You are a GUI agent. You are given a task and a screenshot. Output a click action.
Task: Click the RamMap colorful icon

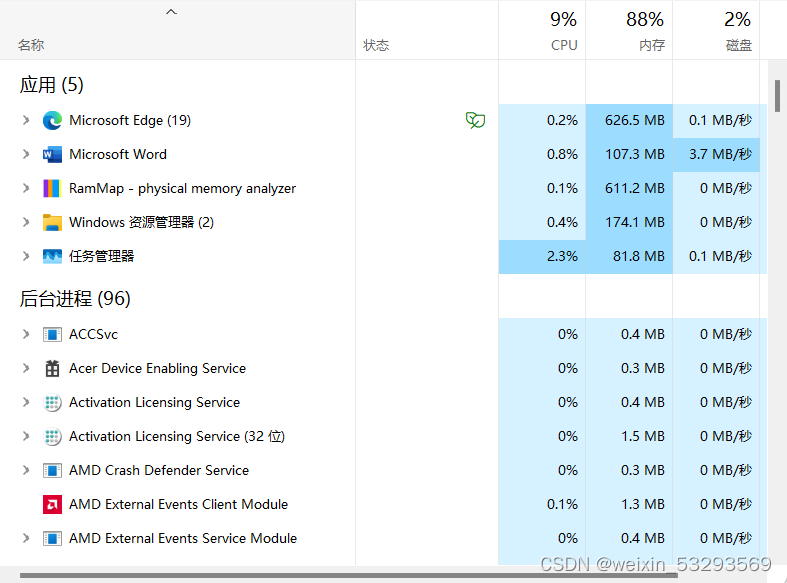(x=52, y=189)
